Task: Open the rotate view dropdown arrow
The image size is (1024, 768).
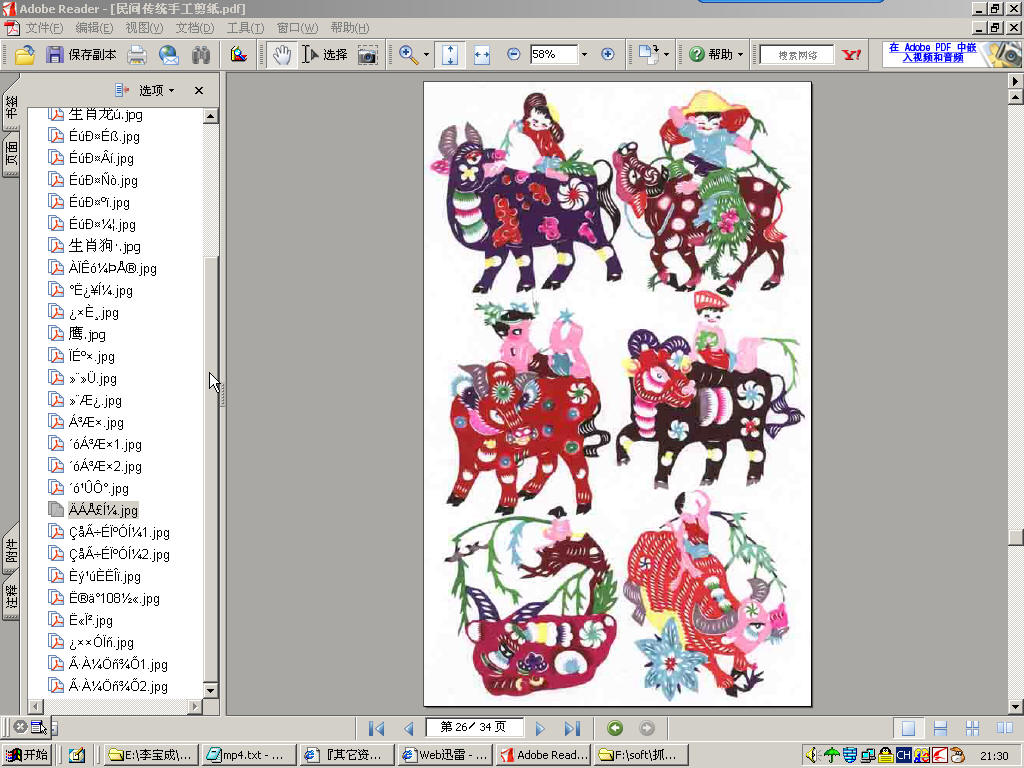Action: click(666, 55)
